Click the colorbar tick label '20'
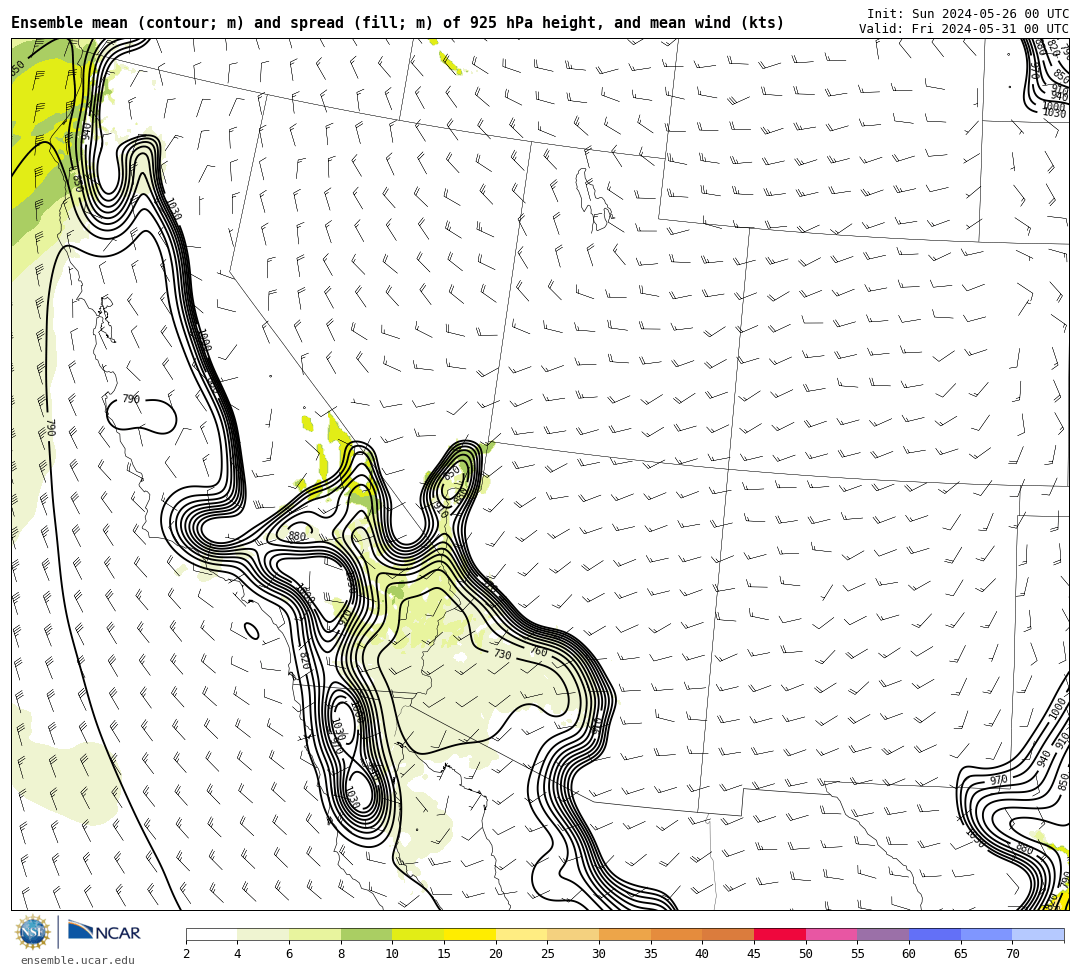This screenshot has width=1080, height=973. [496, 954]
